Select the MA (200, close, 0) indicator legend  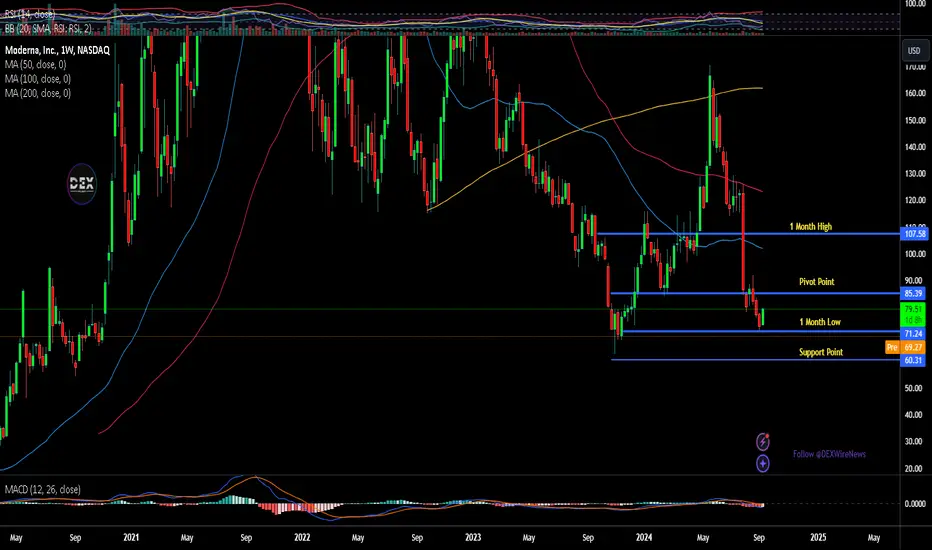[37, 93]
